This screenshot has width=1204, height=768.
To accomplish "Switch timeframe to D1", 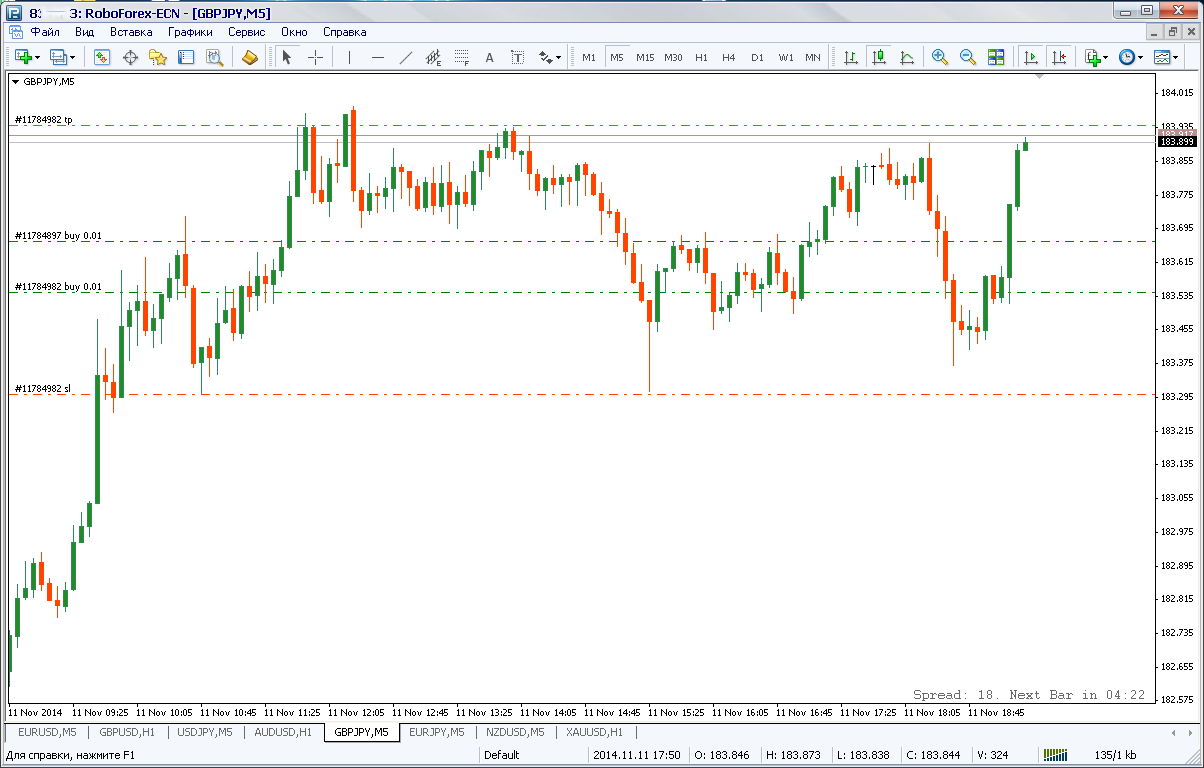I will [757, 57].
